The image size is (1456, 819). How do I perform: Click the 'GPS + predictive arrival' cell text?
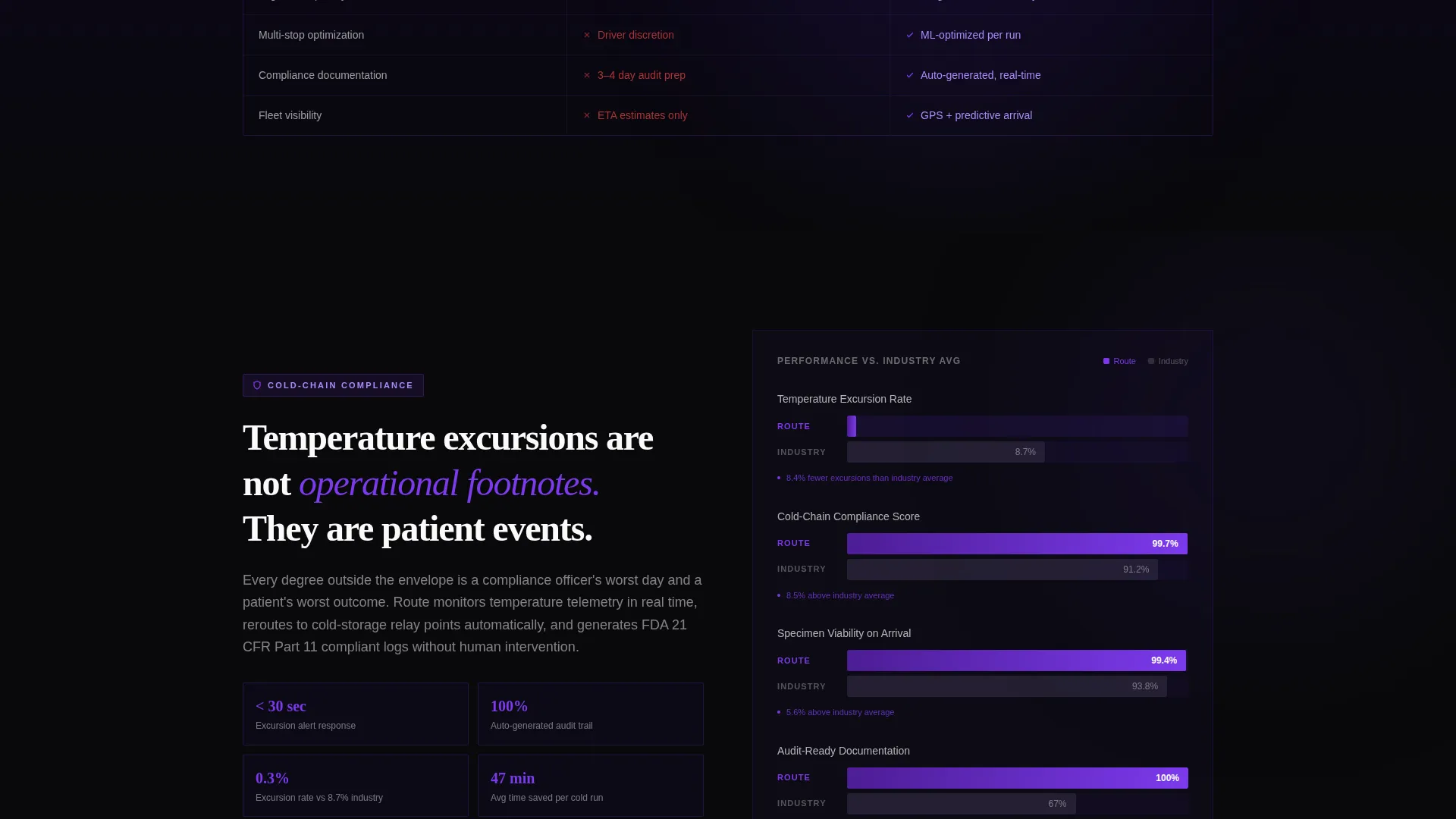point(976,115)
